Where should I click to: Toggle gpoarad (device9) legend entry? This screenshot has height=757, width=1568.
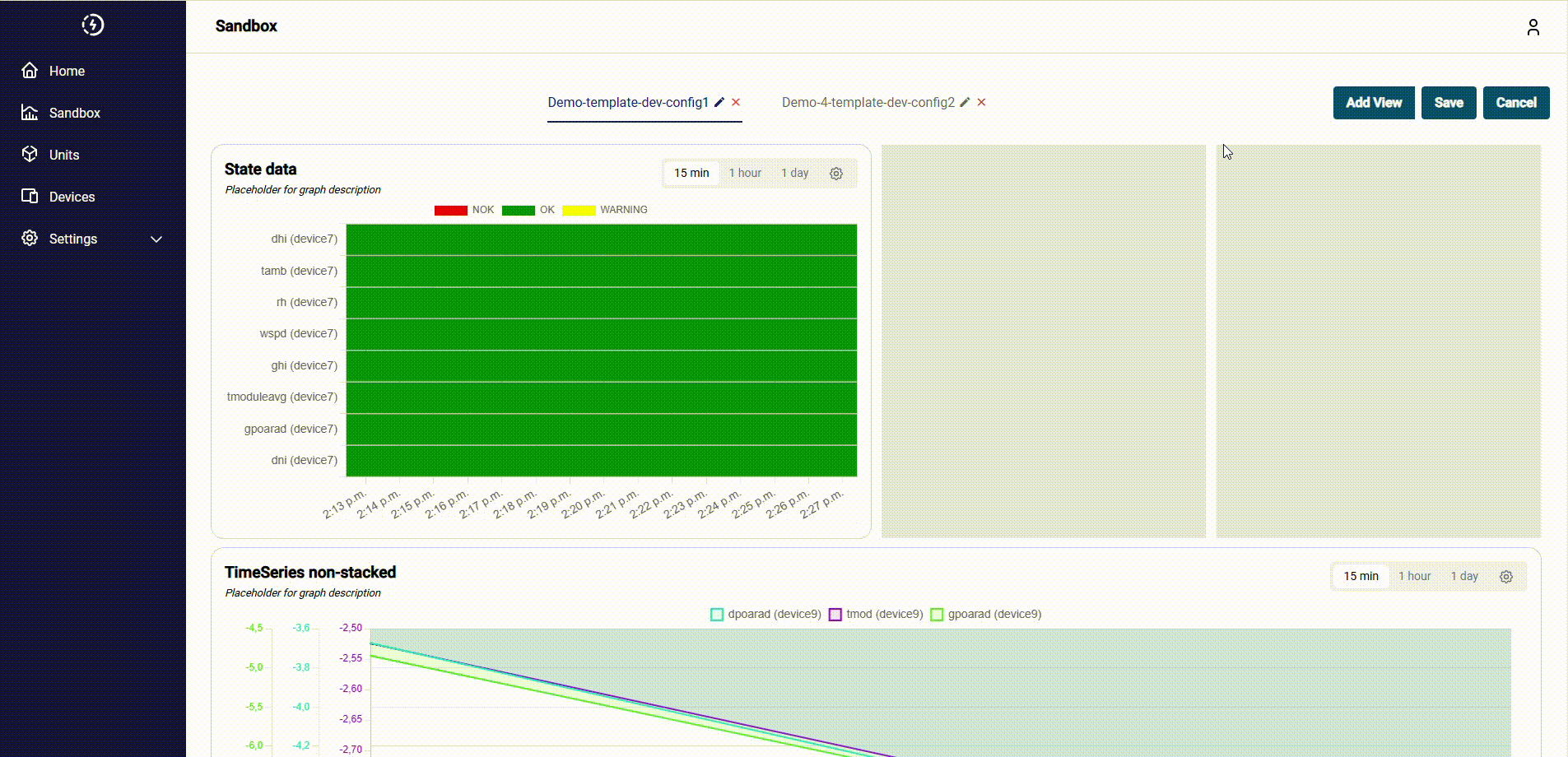pyautogui.click(x=986, y=614)
